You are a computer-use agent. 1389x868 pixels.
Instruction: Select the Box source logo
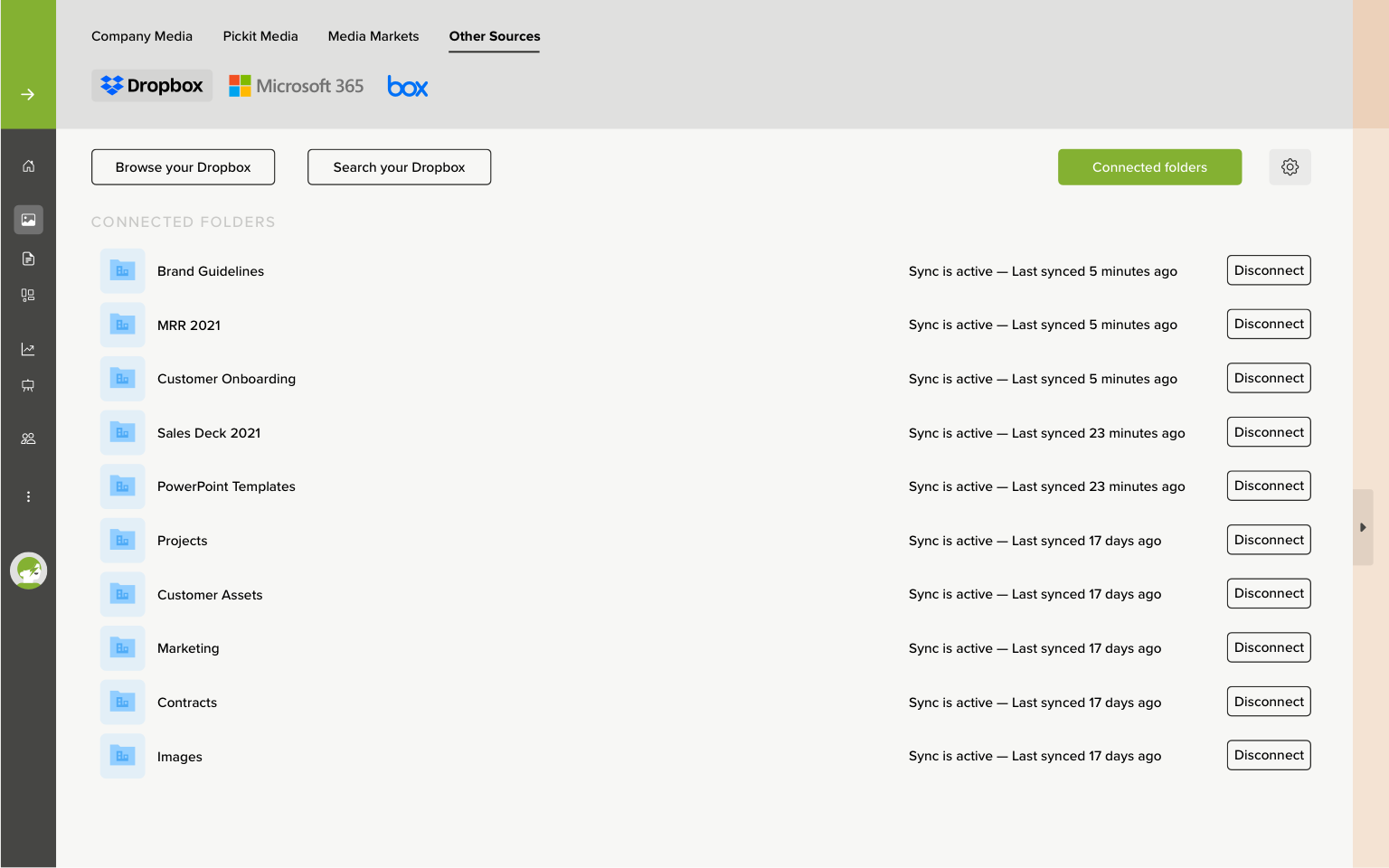(407, 86)
